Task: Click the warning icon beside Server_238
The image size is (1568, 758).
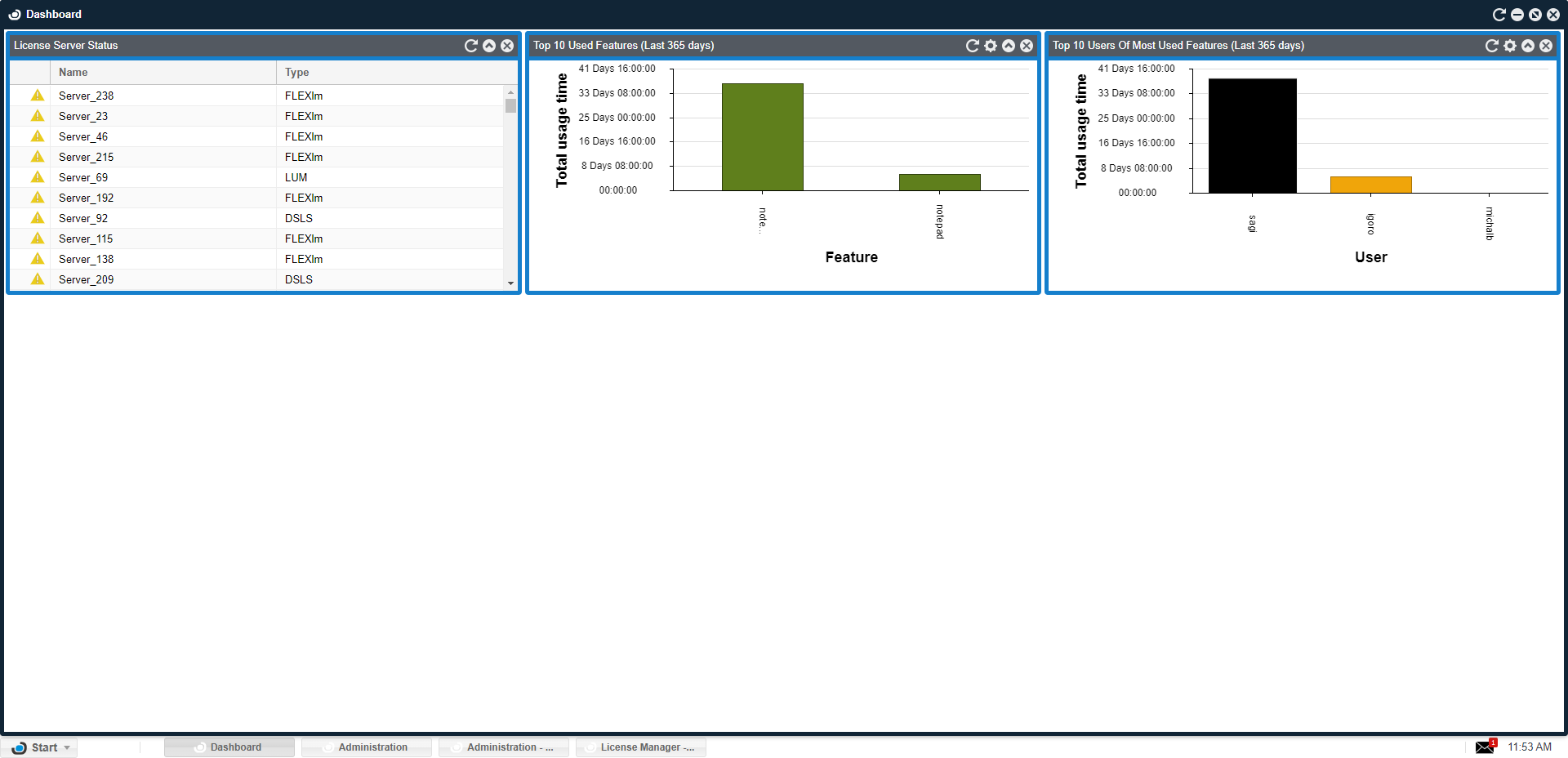Action: tap(38, 96)
